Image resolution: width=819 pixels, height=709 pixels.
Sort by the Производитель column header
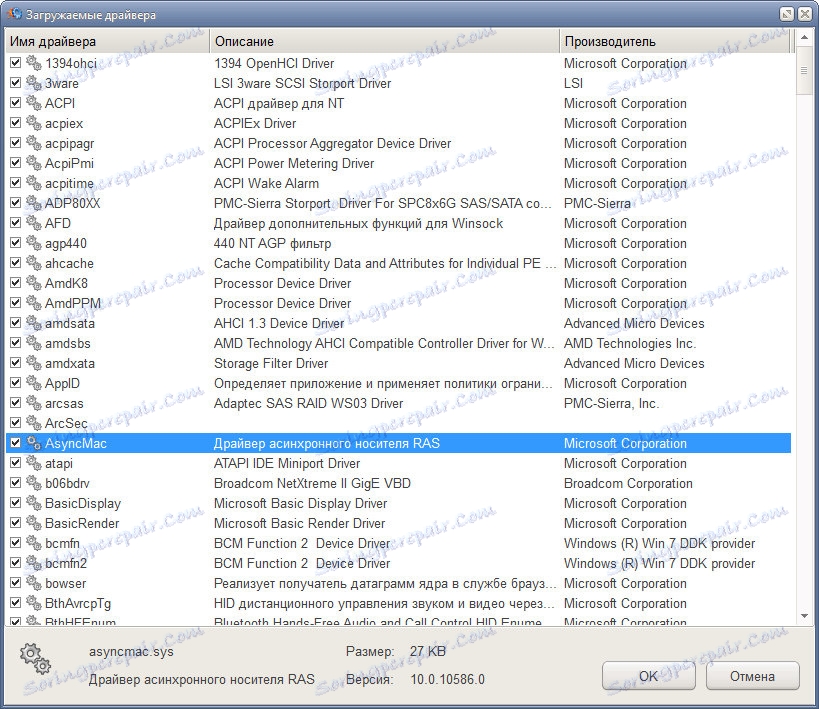(675, 41)
